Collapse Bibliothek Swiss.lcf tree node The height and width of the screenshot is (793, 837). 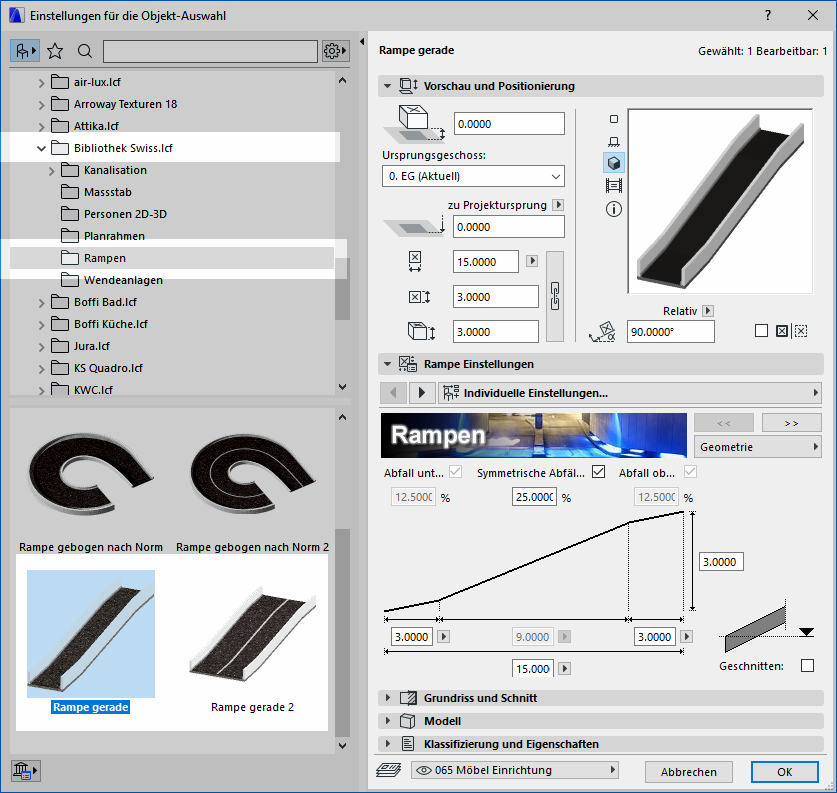pos(41,148)
